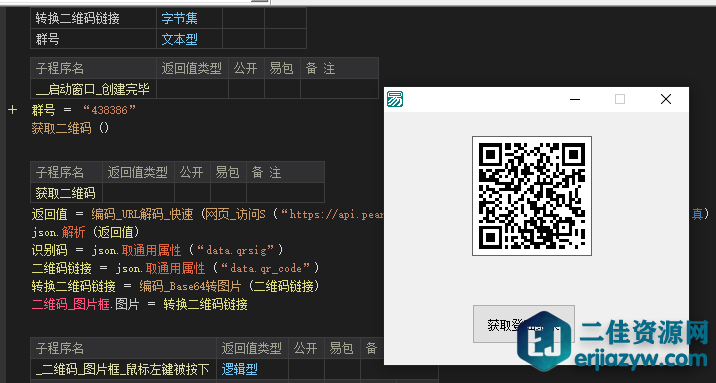The height and width of the screenshot is (383, 716).
Task: Select the 转换二维码链接 variable name cell
Action: pyautogui.click(x=94, y=18)
